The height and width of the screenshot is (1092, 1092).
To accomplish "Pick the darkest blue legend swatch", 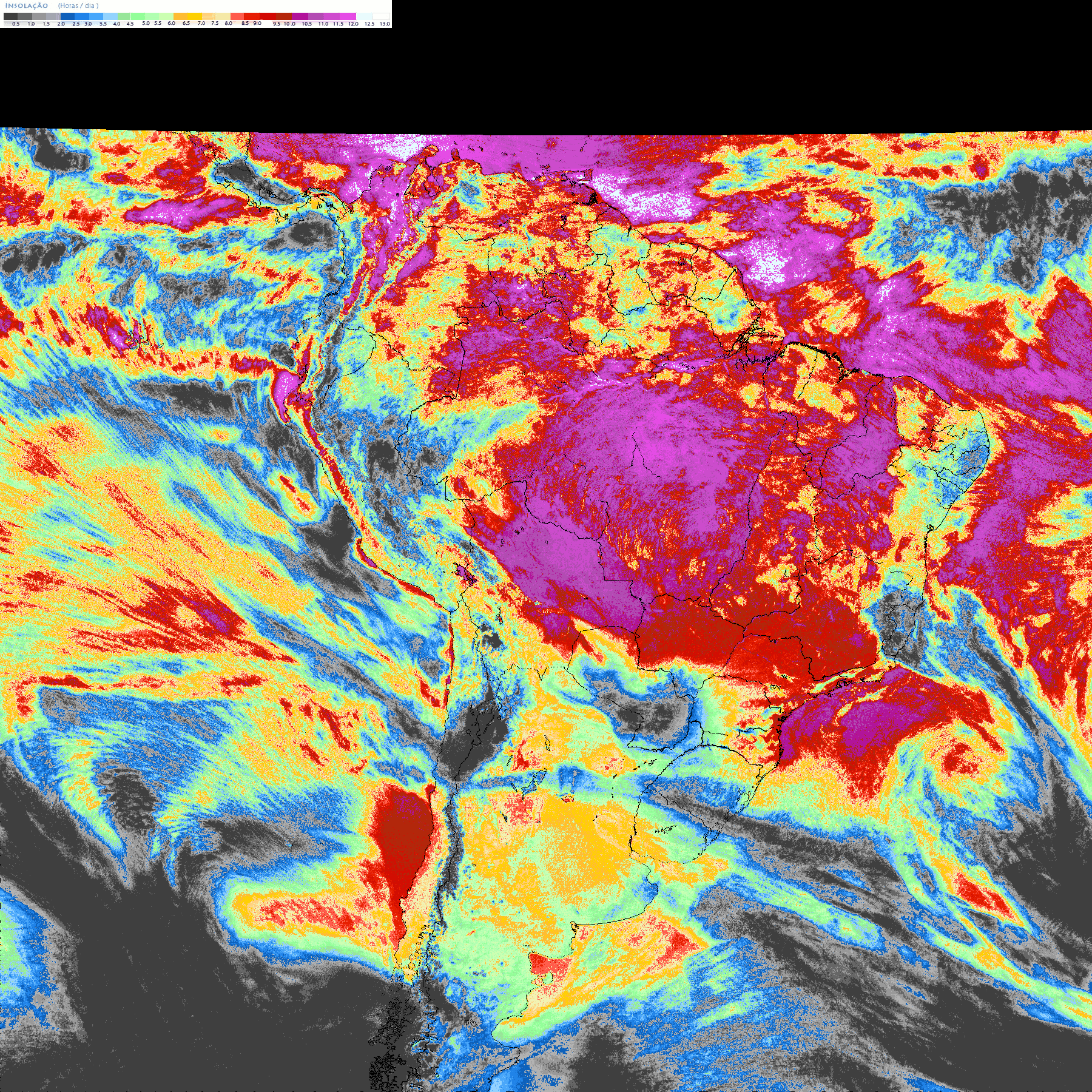I will click(67, 16).
